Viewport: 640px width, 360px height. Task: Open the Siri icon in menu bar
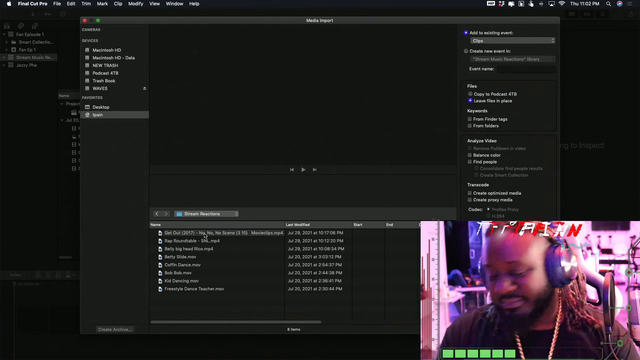point(619,4)
